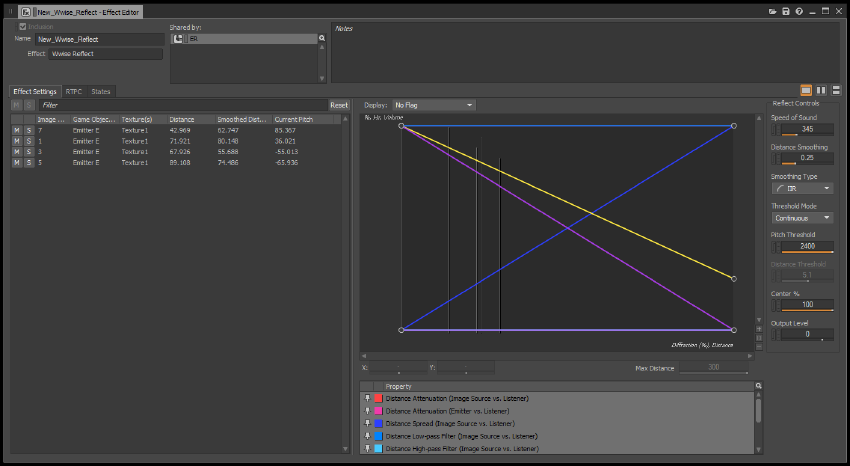
Task: Switch to the RTPC tab
Action: pyautogui.click(x=74, y=91)
